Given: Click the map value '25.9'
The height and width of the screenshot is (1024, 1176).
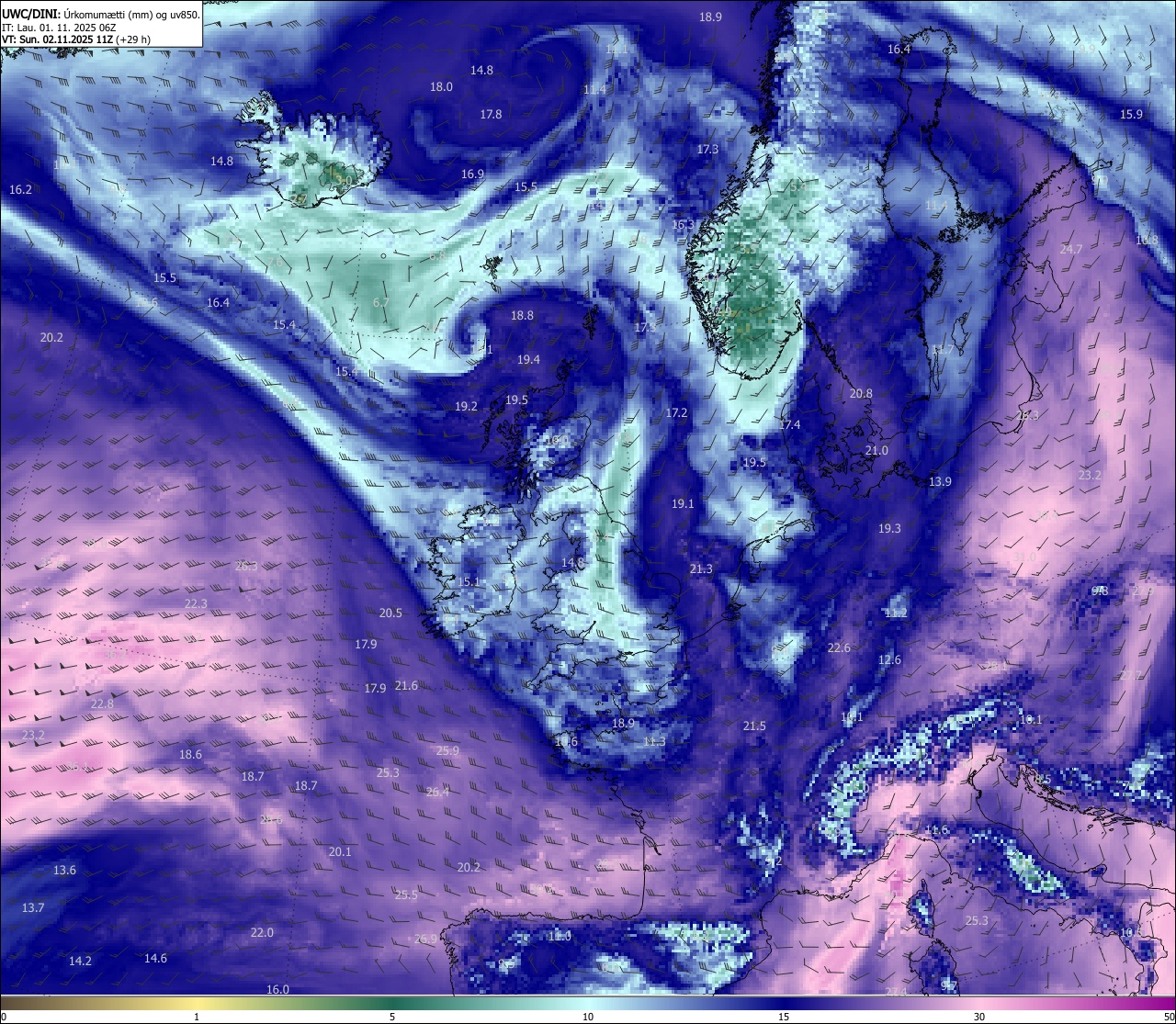Looking at the screenshot, I should pyautogui.click(x=447, y=750).
